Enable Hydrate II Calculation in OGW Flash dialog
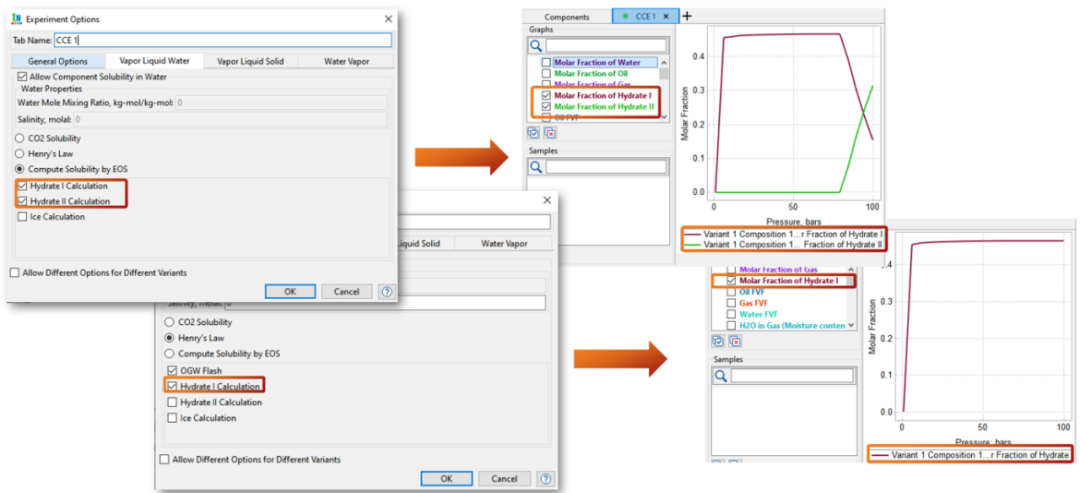The width and height of the screenshot is (1080, 493). point(172,402)
